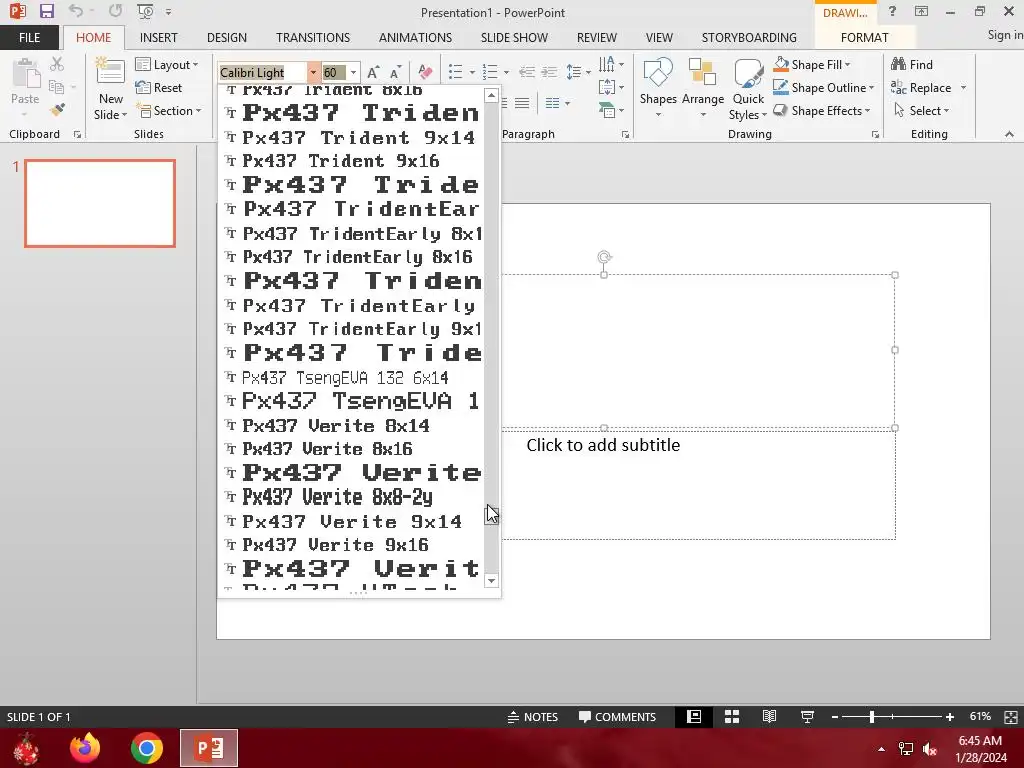
Task: Apply bullet list formatting
Action: (456, 72)
